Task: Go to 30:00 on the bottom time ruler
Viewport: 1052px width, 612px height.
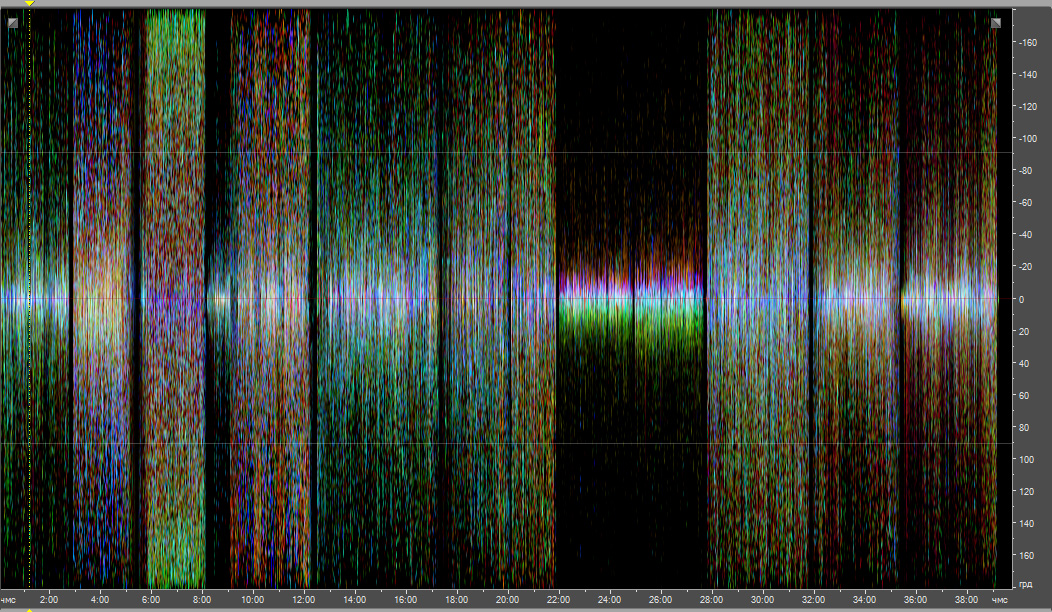Action: [x=762, y=600]
